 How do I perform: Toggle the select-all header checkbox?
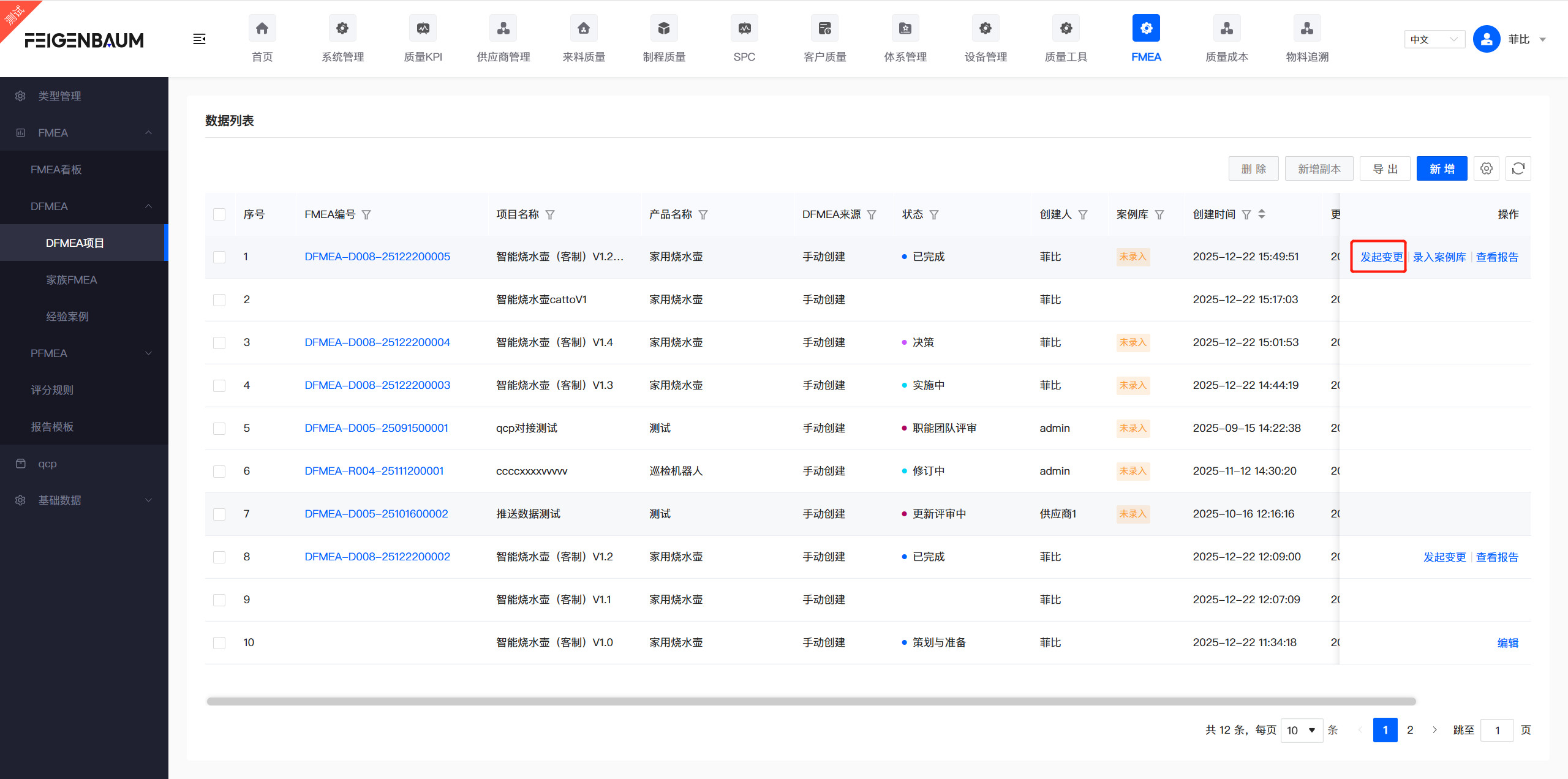(219, 214)
